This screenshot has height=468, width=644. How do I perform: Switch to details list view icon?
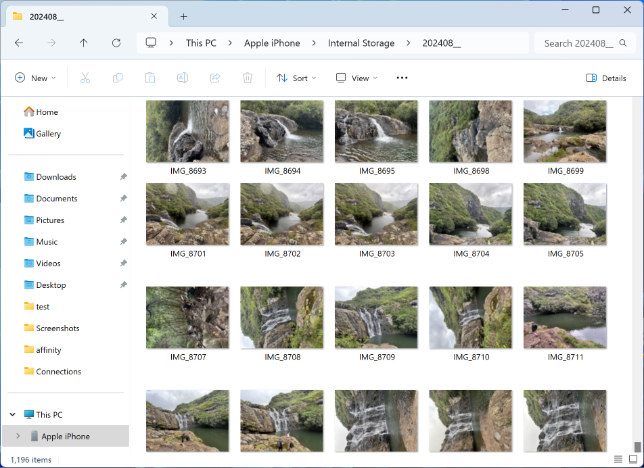click(x=618, y=459)
